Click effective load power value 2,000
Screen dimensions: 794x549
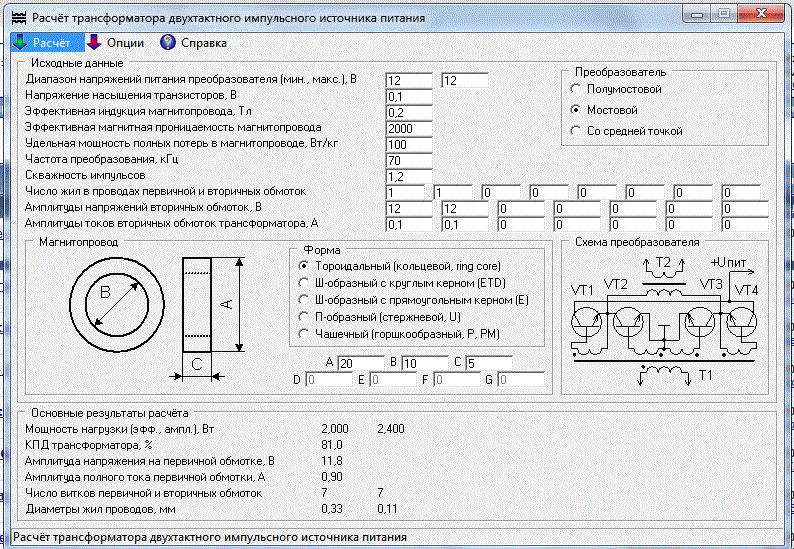pos(335,429)
